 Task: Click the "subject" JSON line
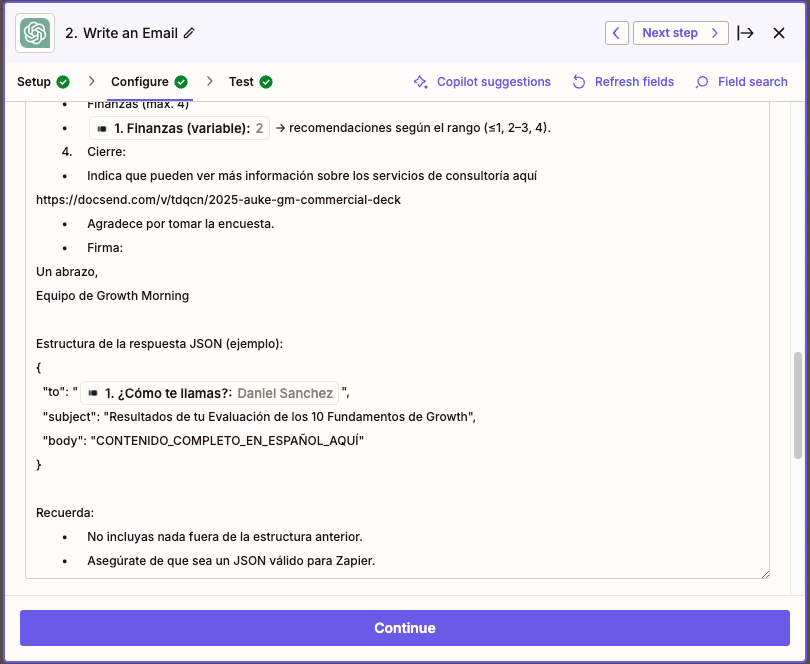click(x=259, y=416)
